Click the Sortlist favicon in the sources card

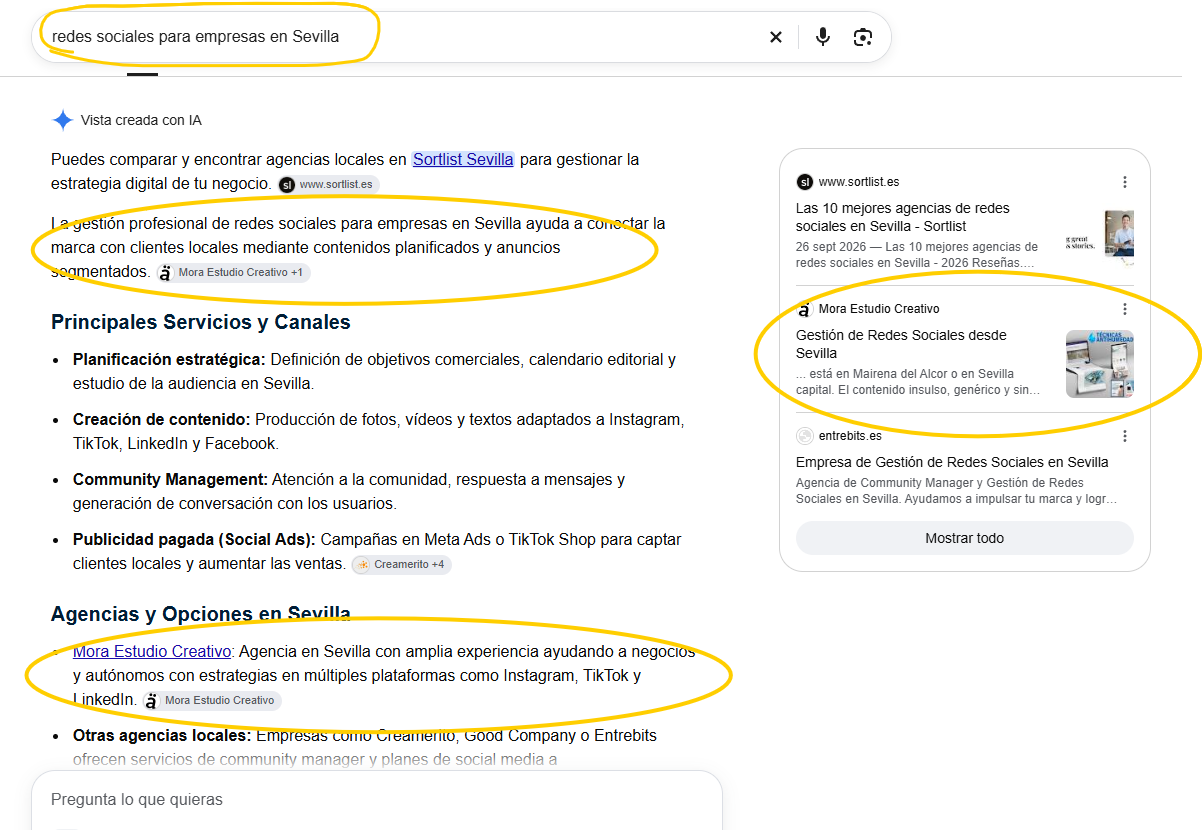click(805, 182)
